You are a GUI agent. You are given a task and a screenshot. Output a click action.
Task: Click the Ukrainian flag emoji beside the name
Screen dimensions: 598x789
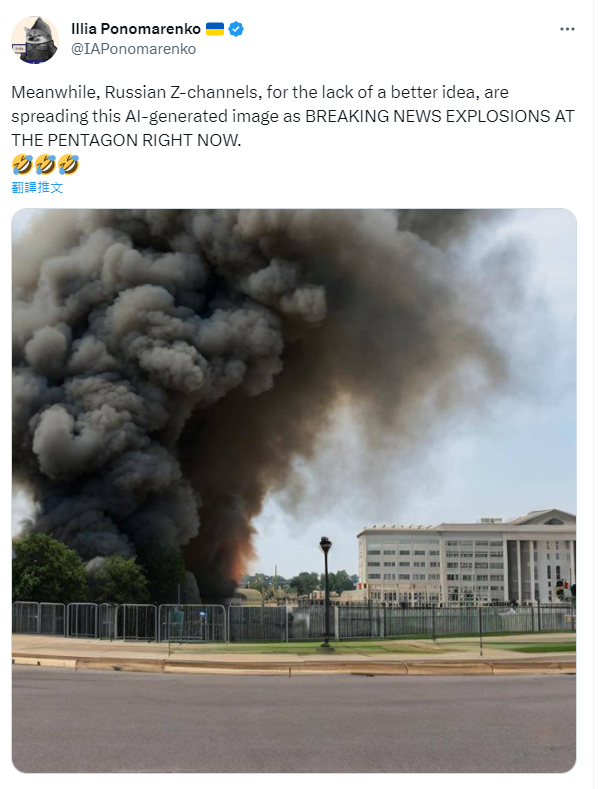215,29
